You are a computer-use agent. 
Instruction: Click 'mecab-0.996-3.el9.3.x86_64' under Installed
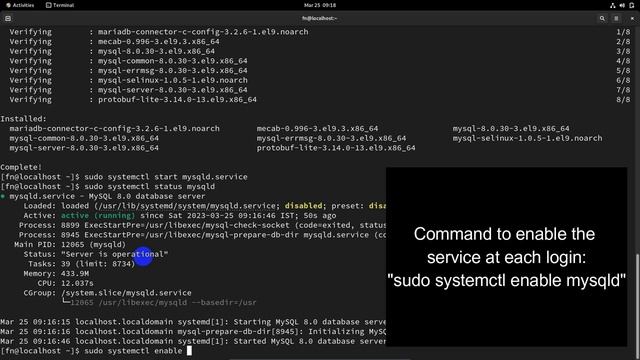coord(317,129)
